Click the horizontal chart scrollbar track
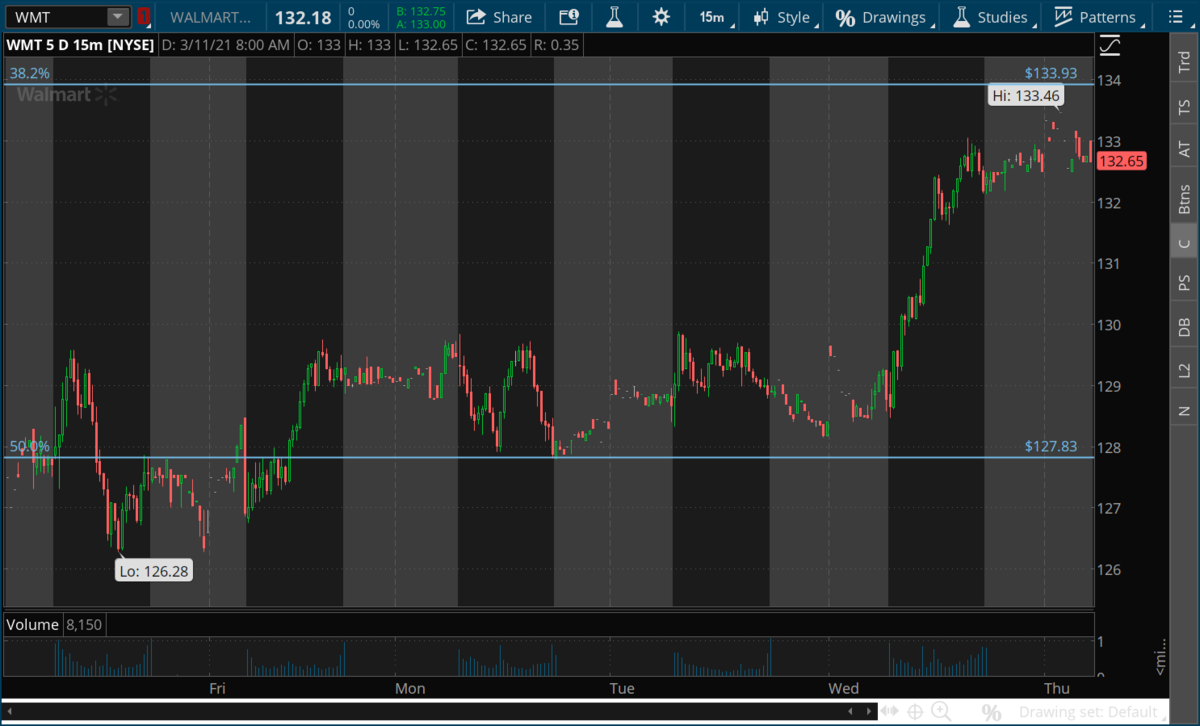The width and height of the screenshot is (1200, 726). (x=439, y=712)
